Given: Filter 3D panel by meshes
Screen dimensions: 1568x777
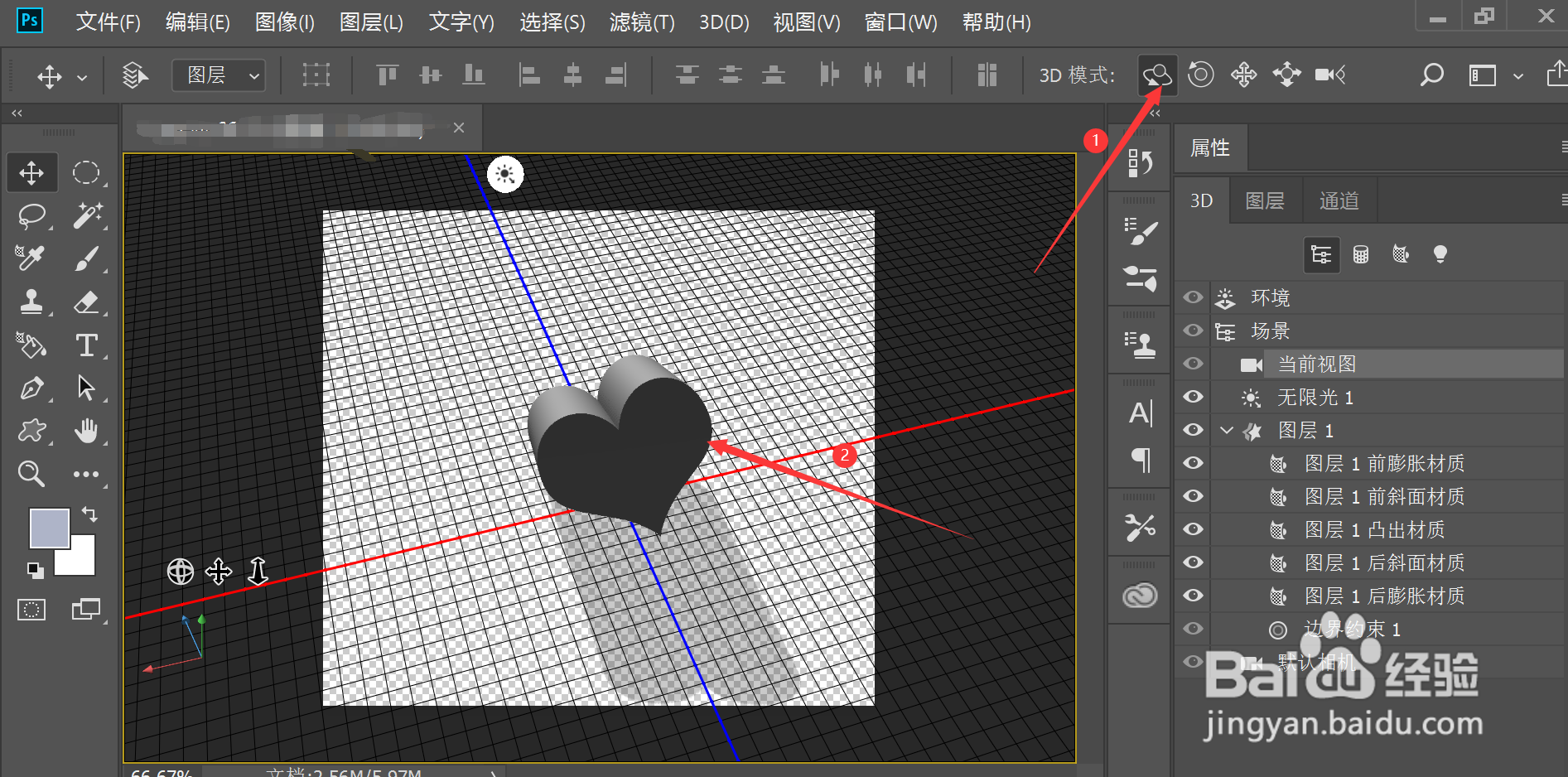Looking at the screenshot, I should point(1361,254).
